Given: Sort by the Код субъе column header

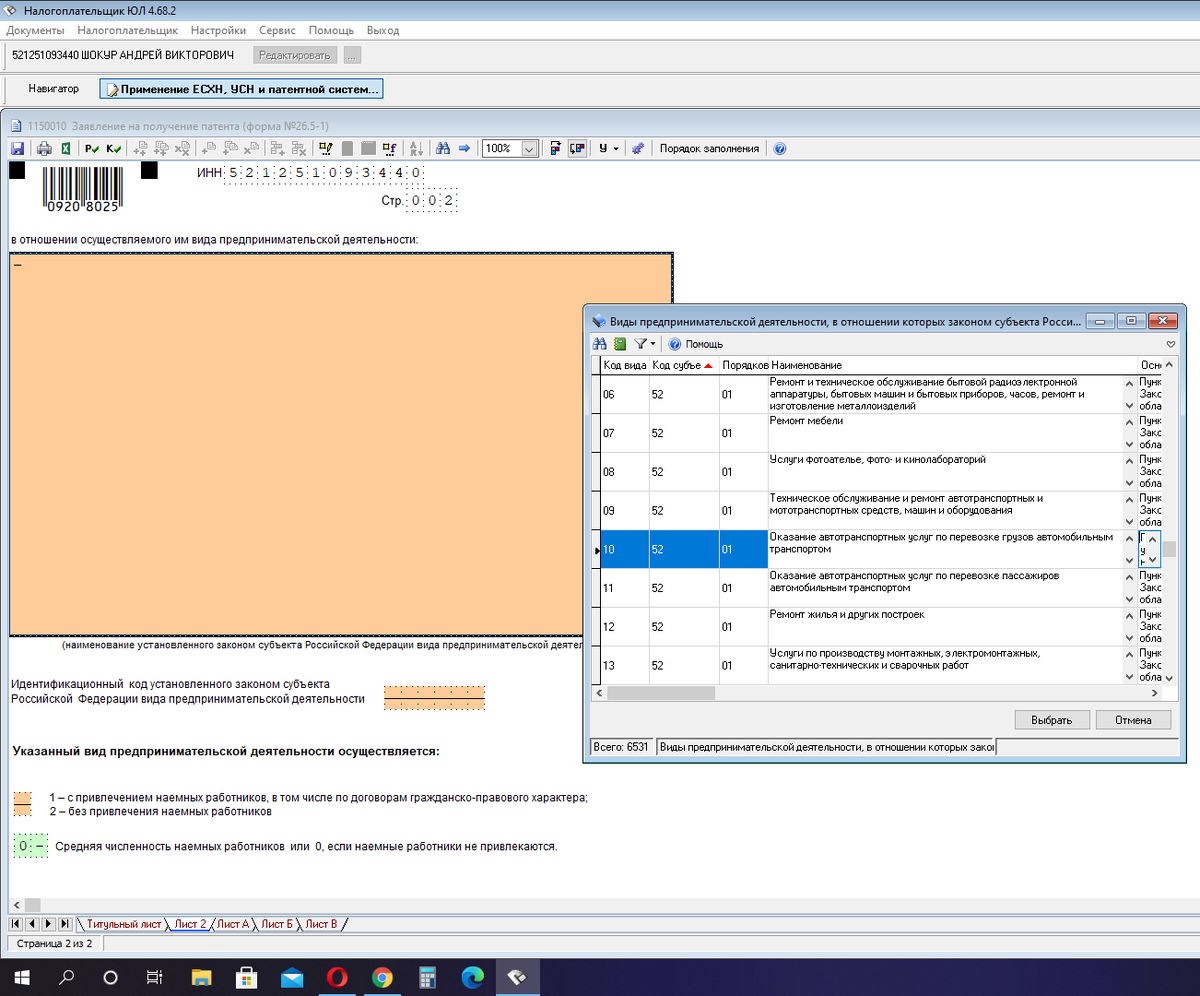Looking at the screenshot, I should click(682, 365).
